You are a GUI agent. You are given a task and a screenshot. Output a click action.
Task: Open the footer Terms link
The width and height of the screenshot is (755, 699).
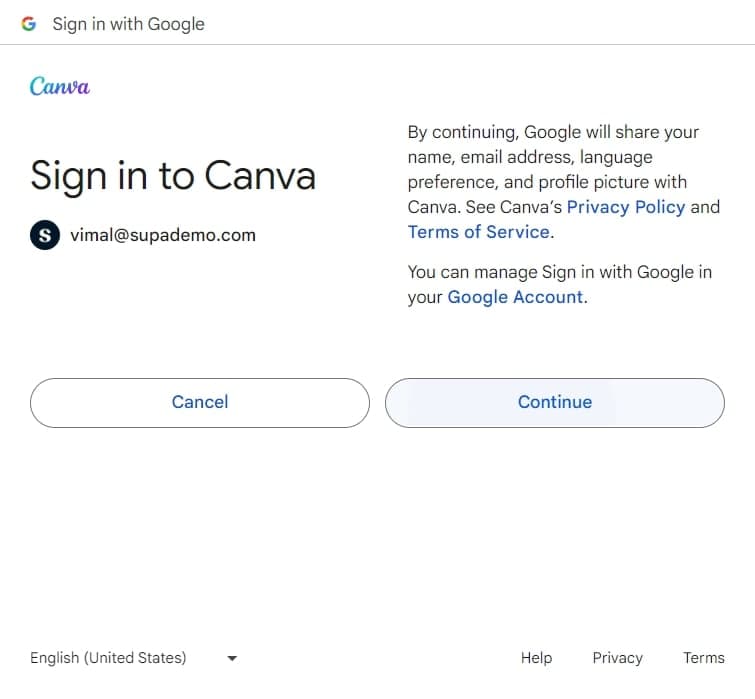tap(703, 658)
